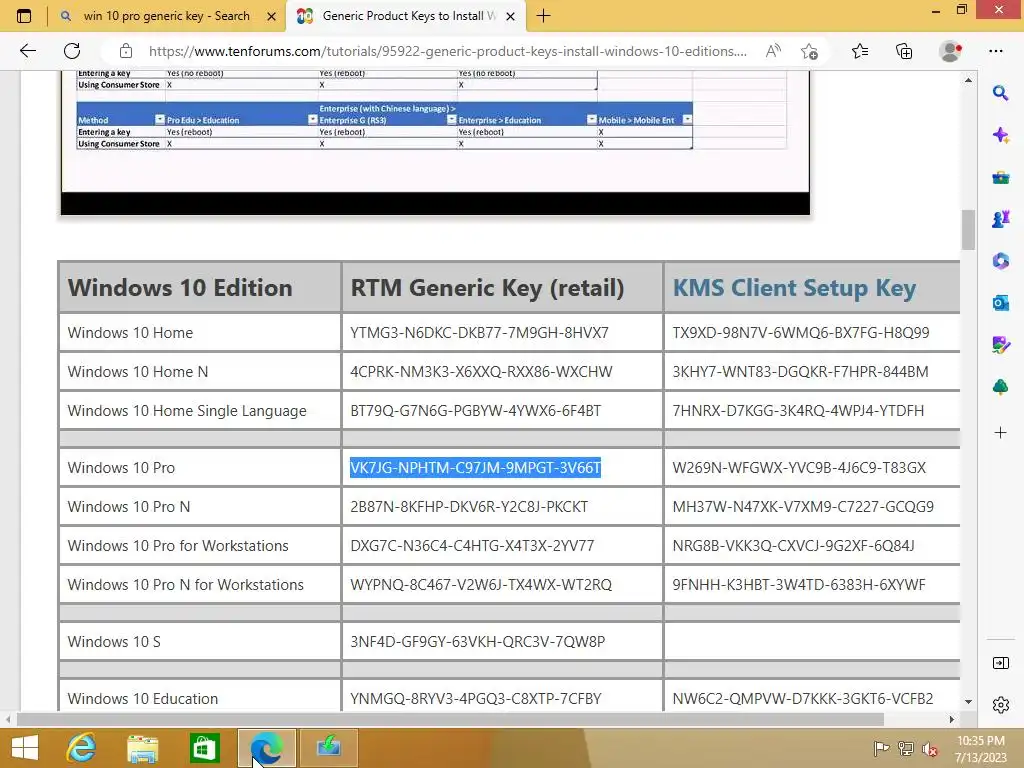Open Edge Settings and more menu
This screenshot has height=768, width=1024.
pyautogui.click(x=996, y=51)
